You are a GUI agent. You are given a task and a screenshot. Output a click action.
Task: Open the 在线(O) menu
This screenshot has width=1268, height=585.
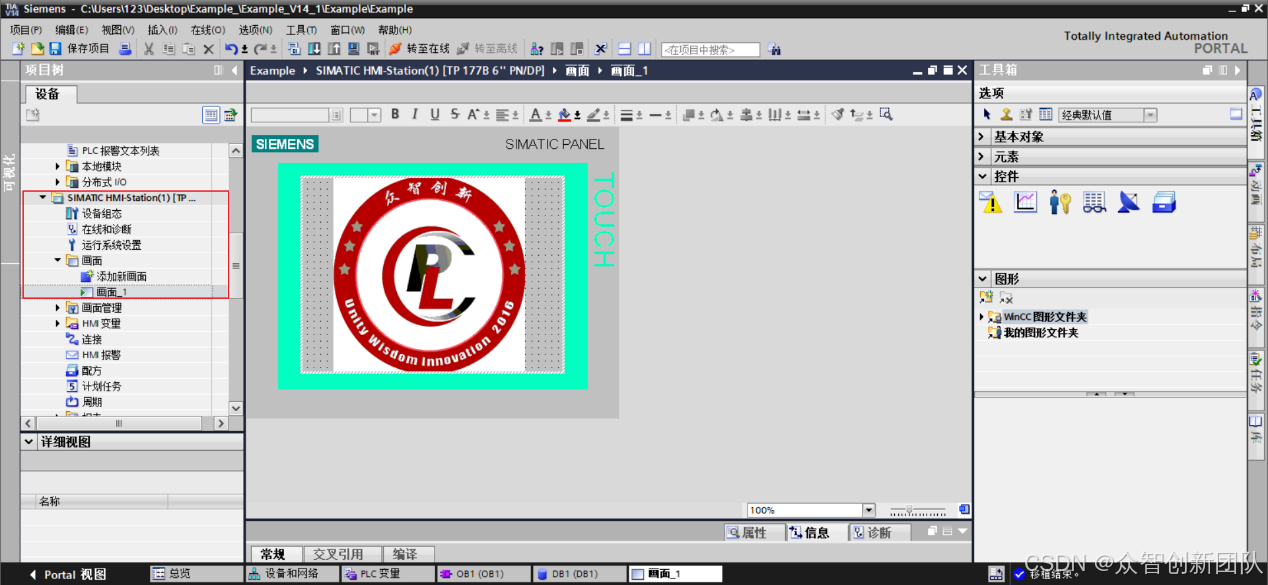pos(208,30)
